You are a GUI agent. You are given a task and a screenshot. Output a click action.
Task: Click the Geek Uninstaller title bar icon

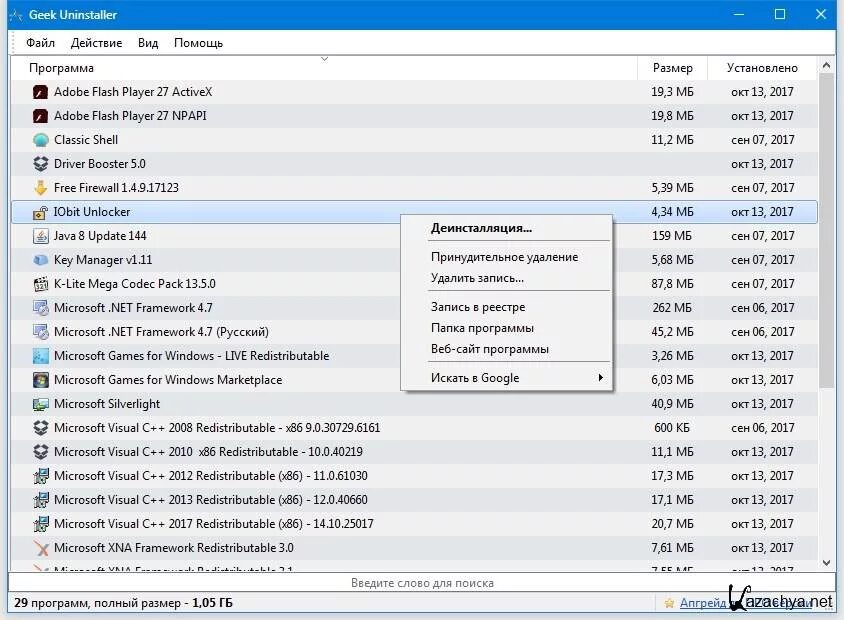(16, 15)
